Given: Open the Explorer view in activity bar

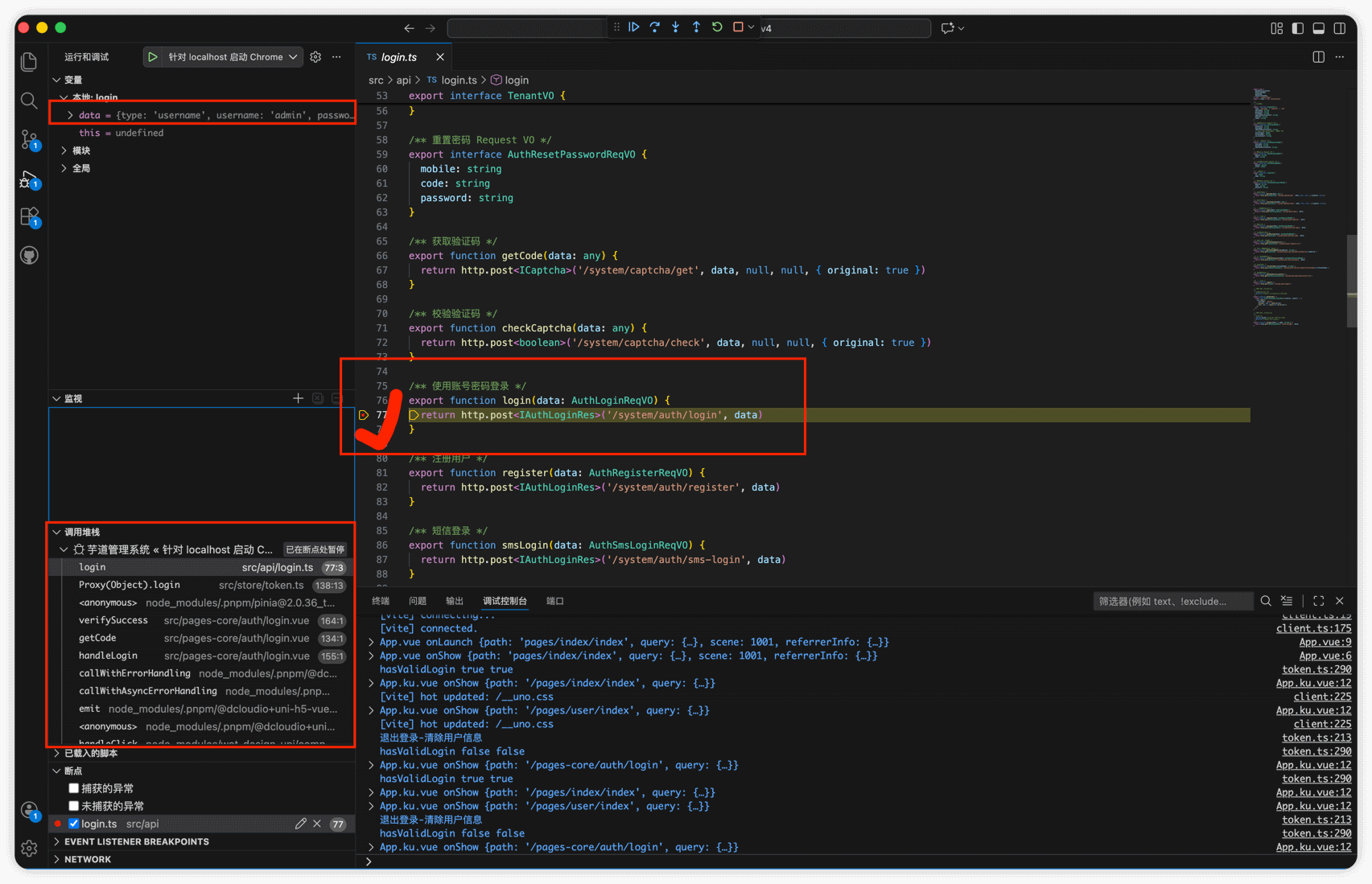Looking at the screenshot, I should [29, 62].
